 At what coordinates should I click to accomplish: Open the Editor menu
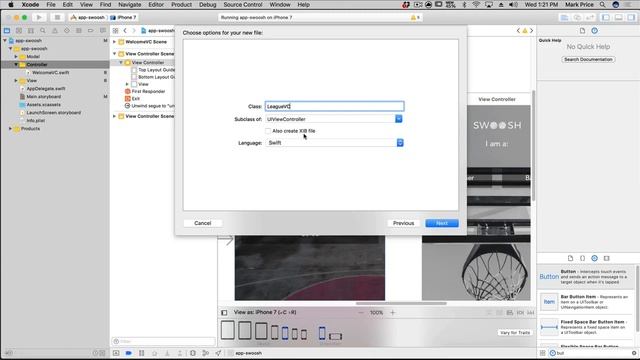(156, 5)
